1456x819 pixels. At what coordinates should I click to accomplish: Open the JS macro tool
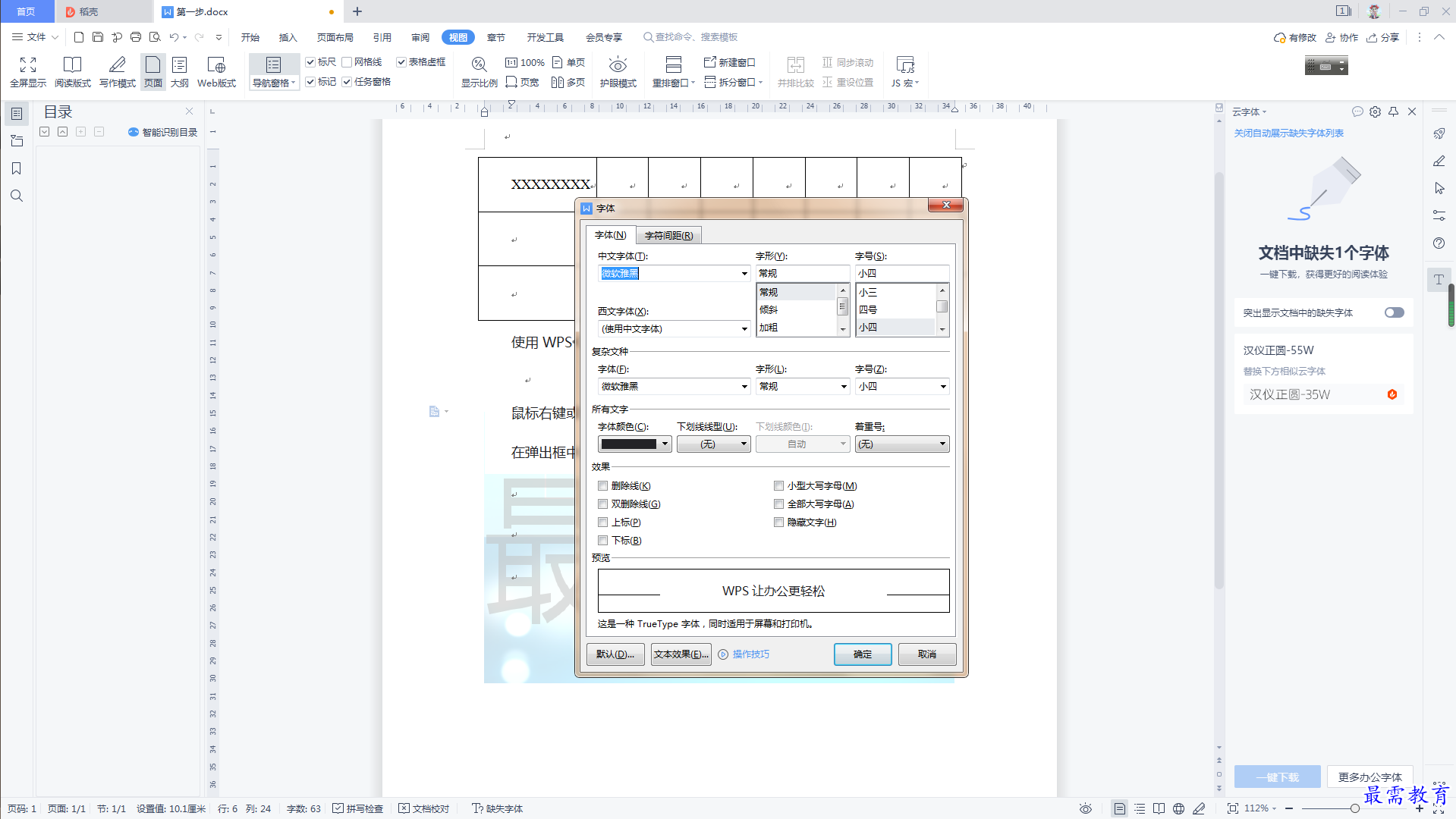[904, 72]
